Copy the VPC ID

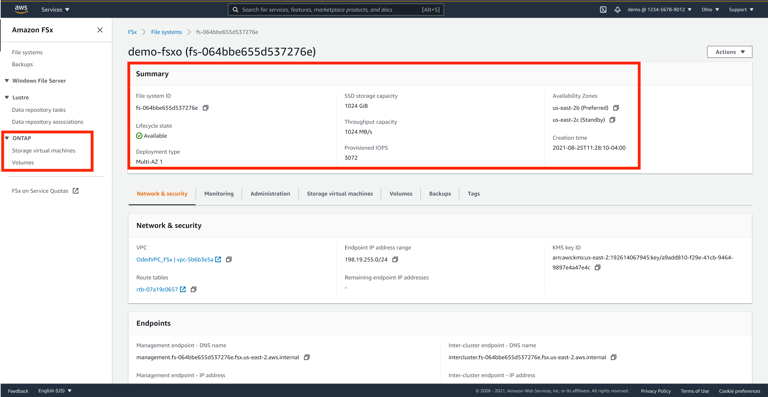tap(229, 259)
